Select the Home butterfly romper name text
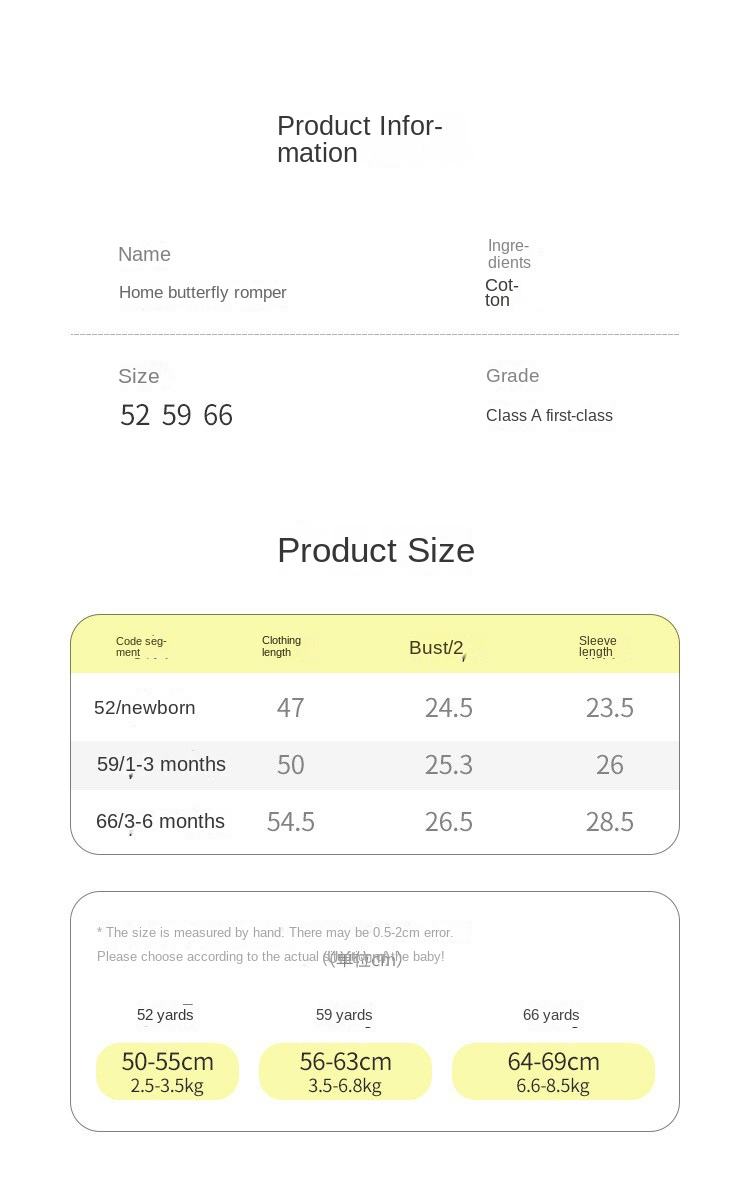The image size is (750, 1181). [x=203, y=292]
